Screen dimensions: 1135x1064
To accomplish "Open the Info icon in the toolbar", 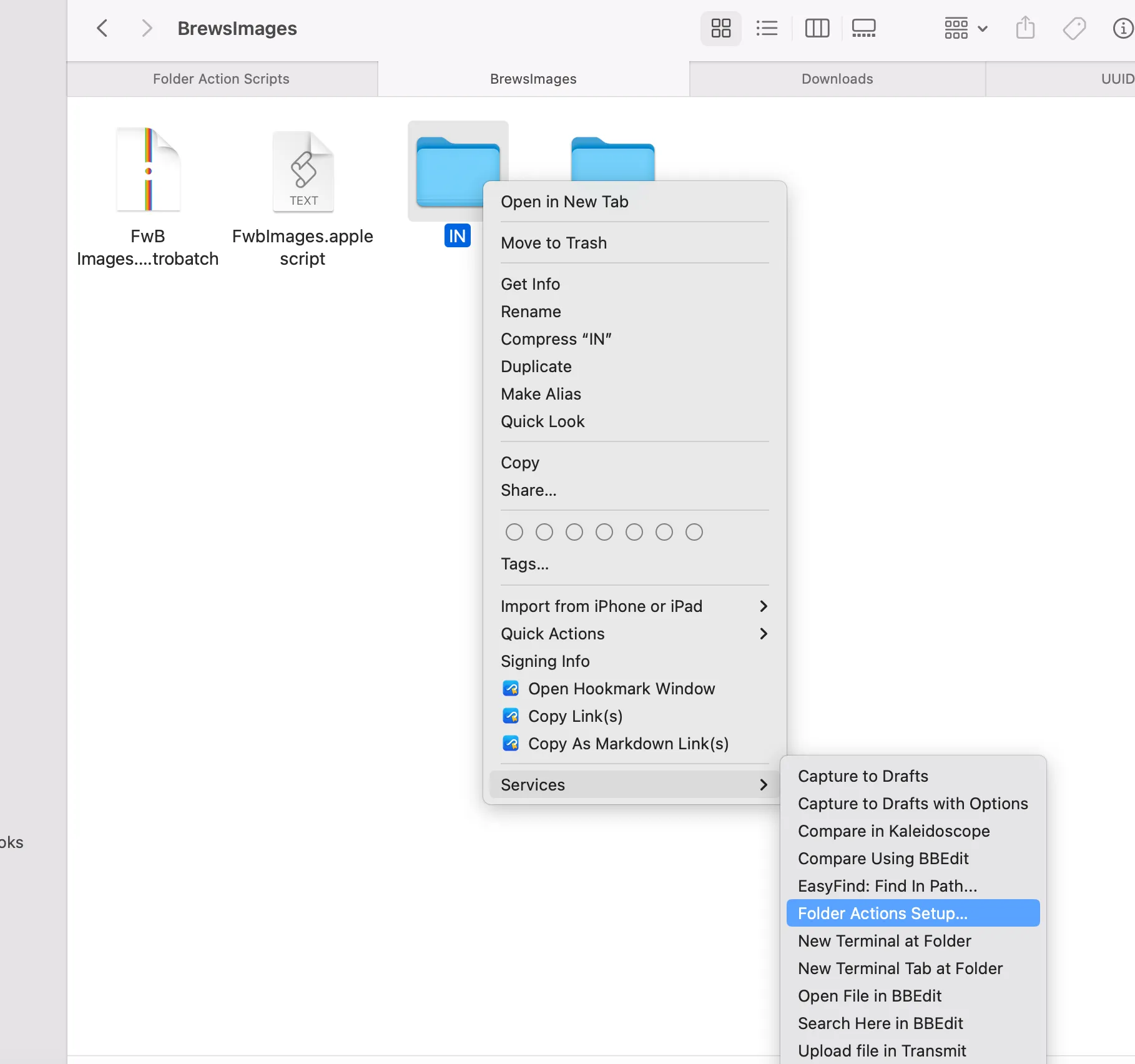I will coord(1121,28).
